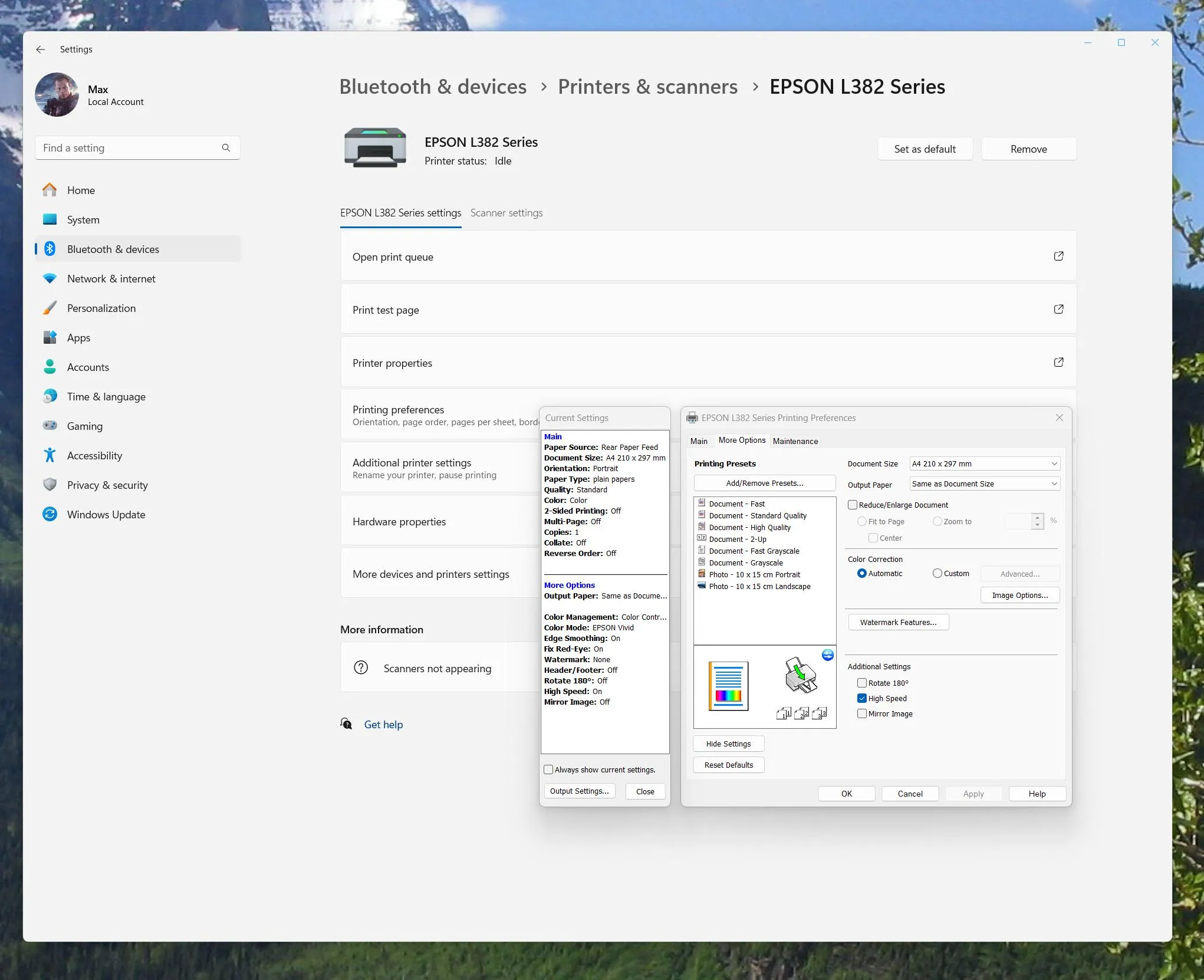The image size is (1204, 980).
Task: Switch to the Main tab
Action: coord(699,441)
